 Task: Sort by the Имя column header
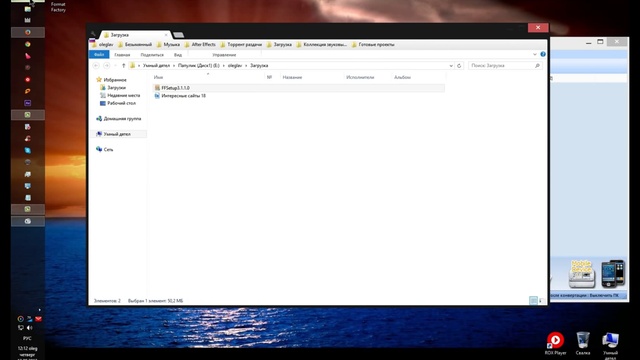[x=208, y=77]
